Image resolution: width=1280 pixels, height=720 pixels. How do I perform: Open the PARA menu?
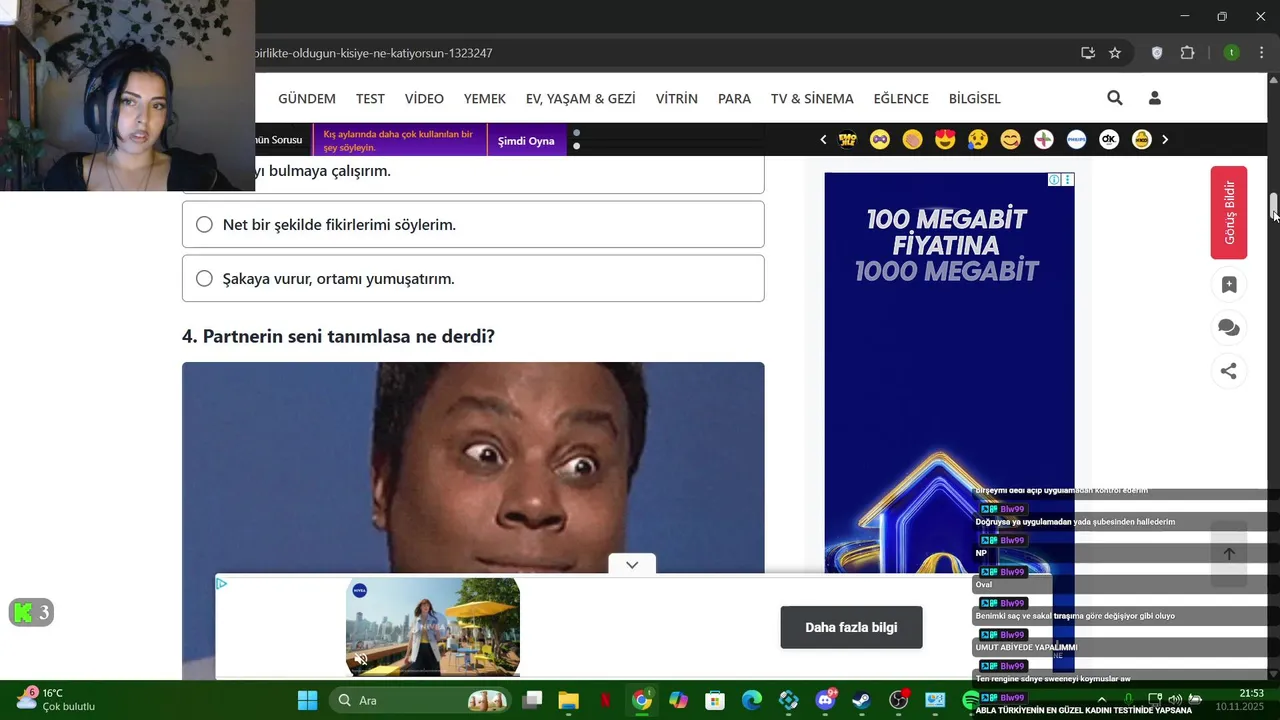(x=734, y=98)
